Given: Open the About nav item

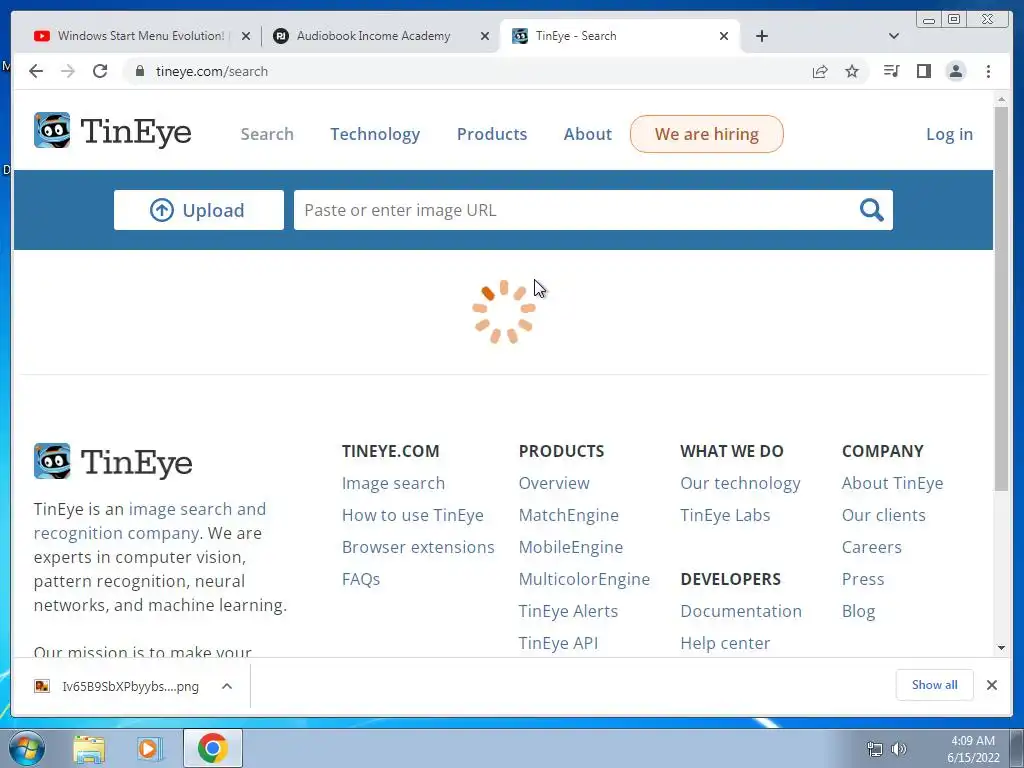Looking at the screenshot, I should tap(588, 134).
